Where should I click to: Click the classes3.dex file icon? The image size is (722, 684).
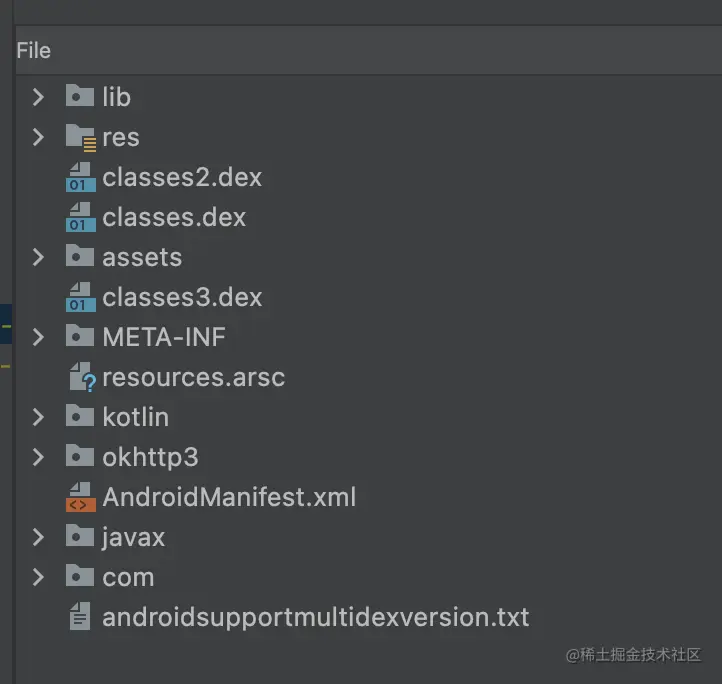click(x=81, y=297)
